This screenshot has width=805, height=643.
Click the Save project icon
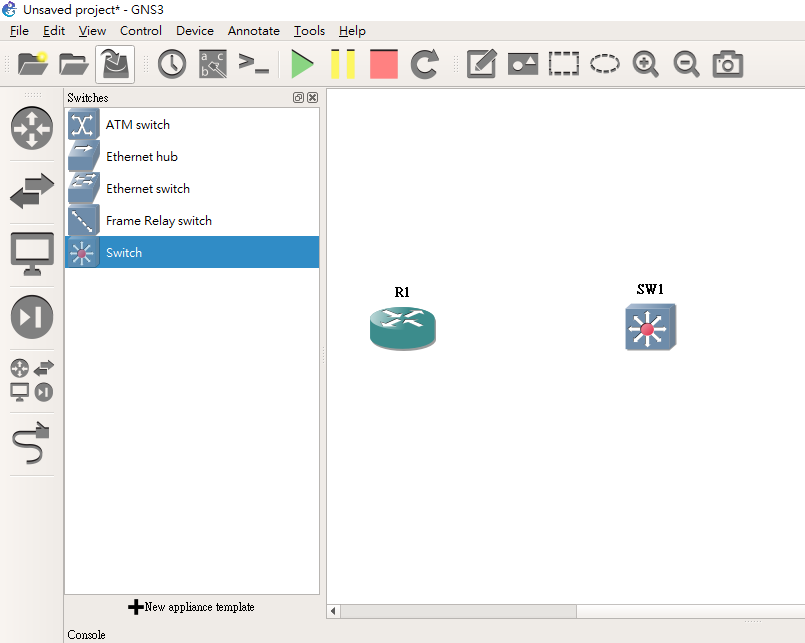point(115,64)
